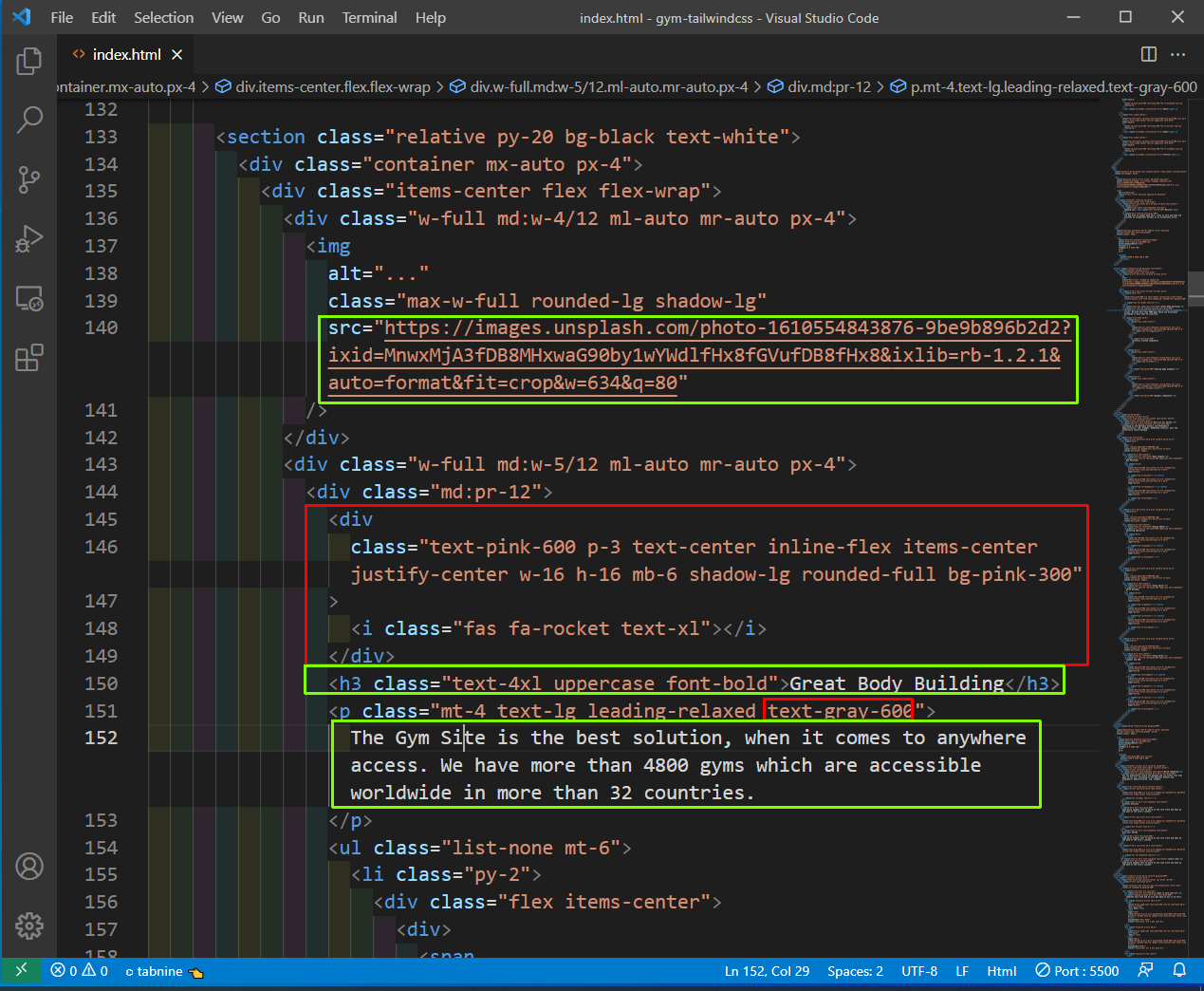This screenshot has height=991, width=1204.
Task: Click Ln 152, Col 29 position indicator
Action: point(767,971)
